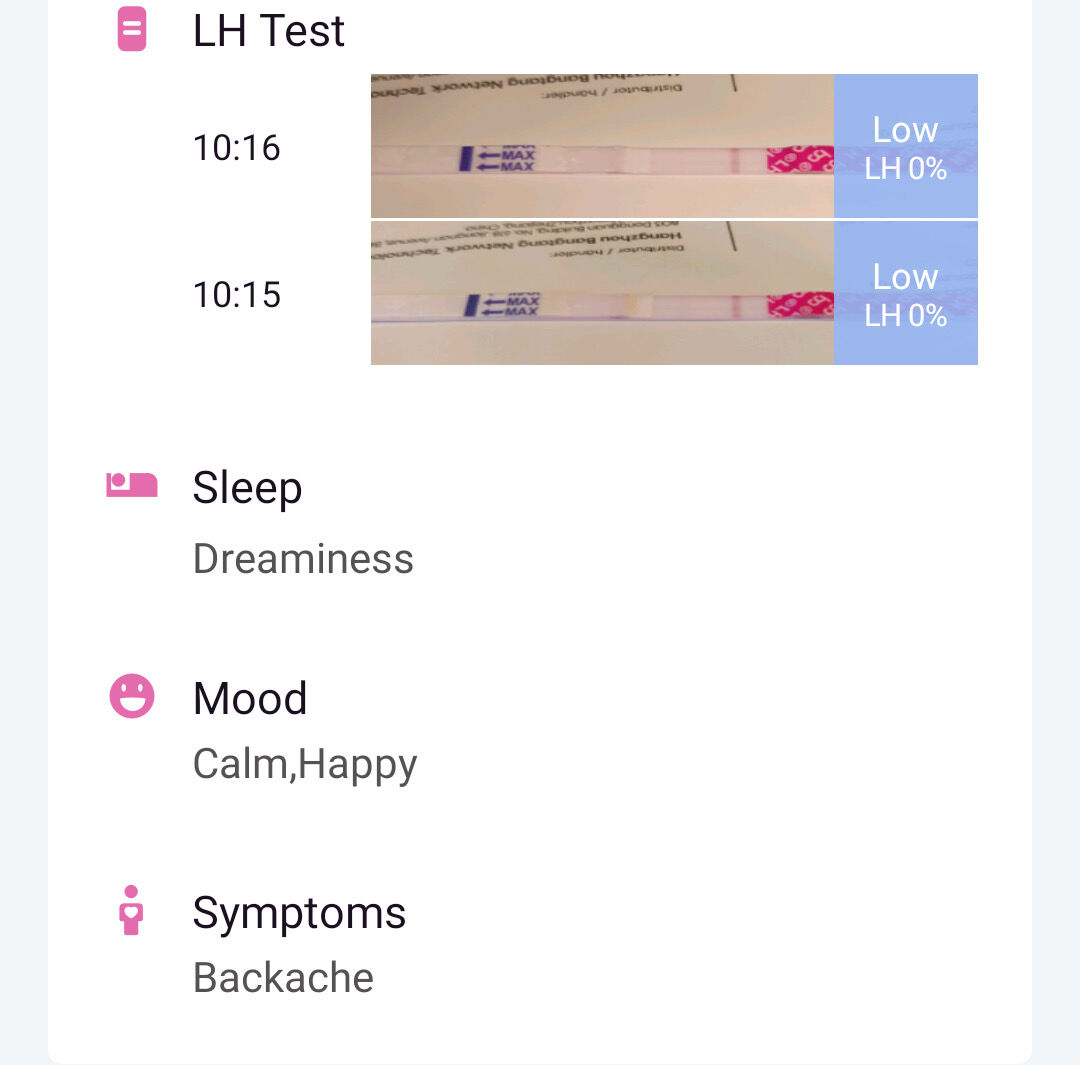Open the Symptoms section heading
Viewport: 1080px width, 1065px height.
click(x=299, y=913)
